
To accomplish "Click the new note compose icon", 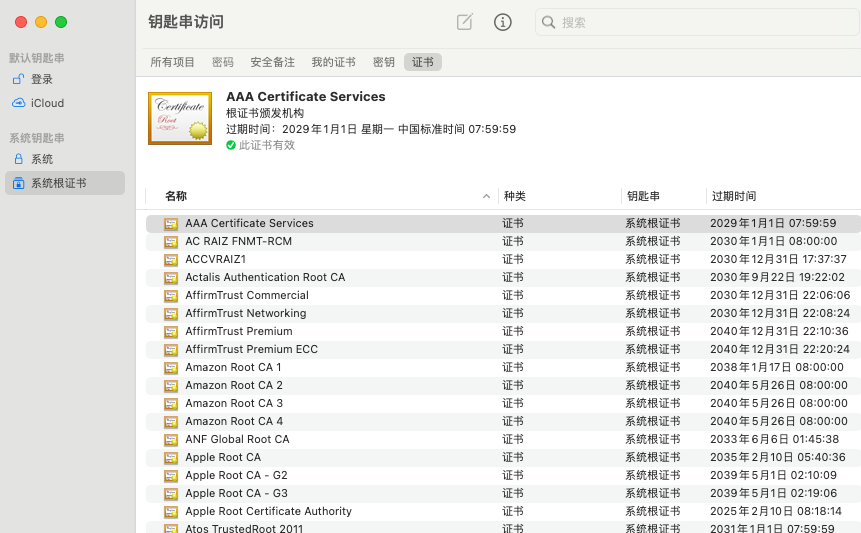I will point(465,22).
